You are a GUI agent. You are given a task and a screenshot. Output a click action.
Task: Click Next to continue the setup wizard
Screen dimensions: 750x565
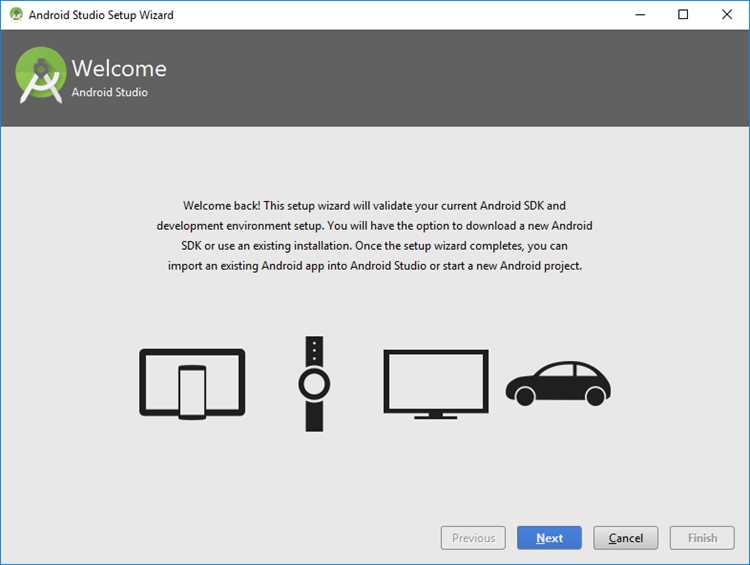pos(549,538)
